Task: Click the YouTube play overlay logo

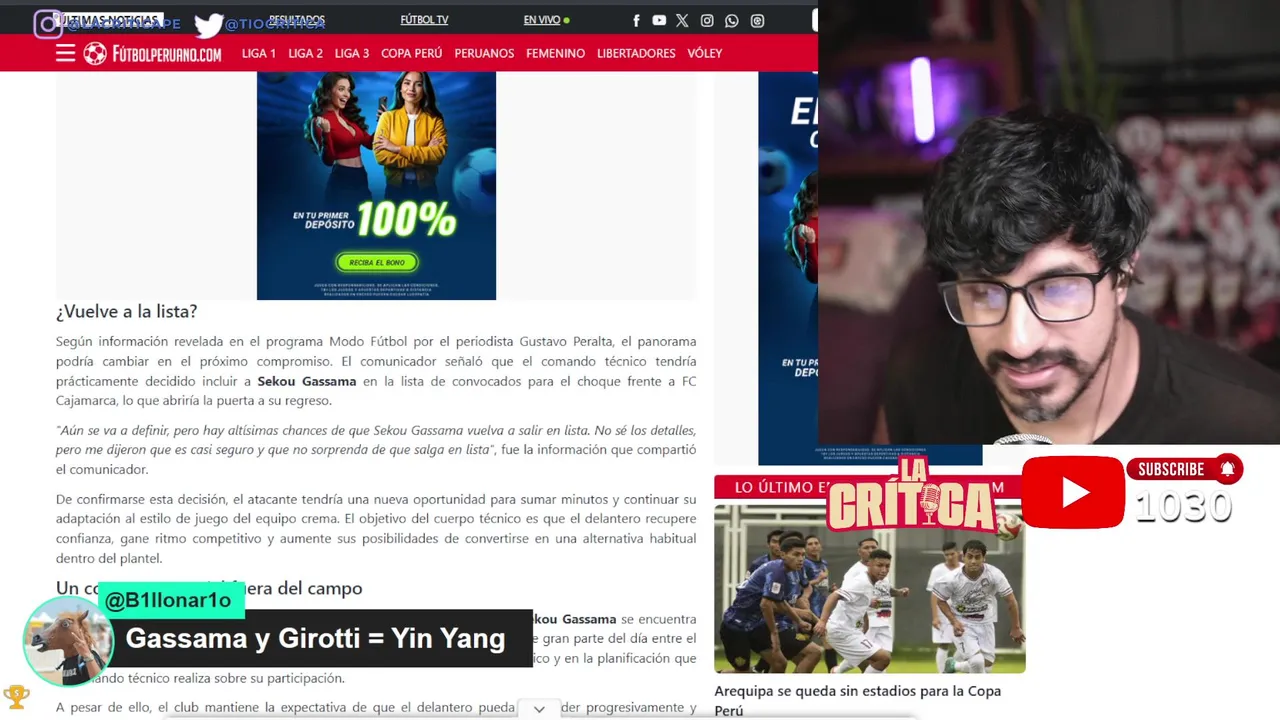Action: (x=1073, y=492)
